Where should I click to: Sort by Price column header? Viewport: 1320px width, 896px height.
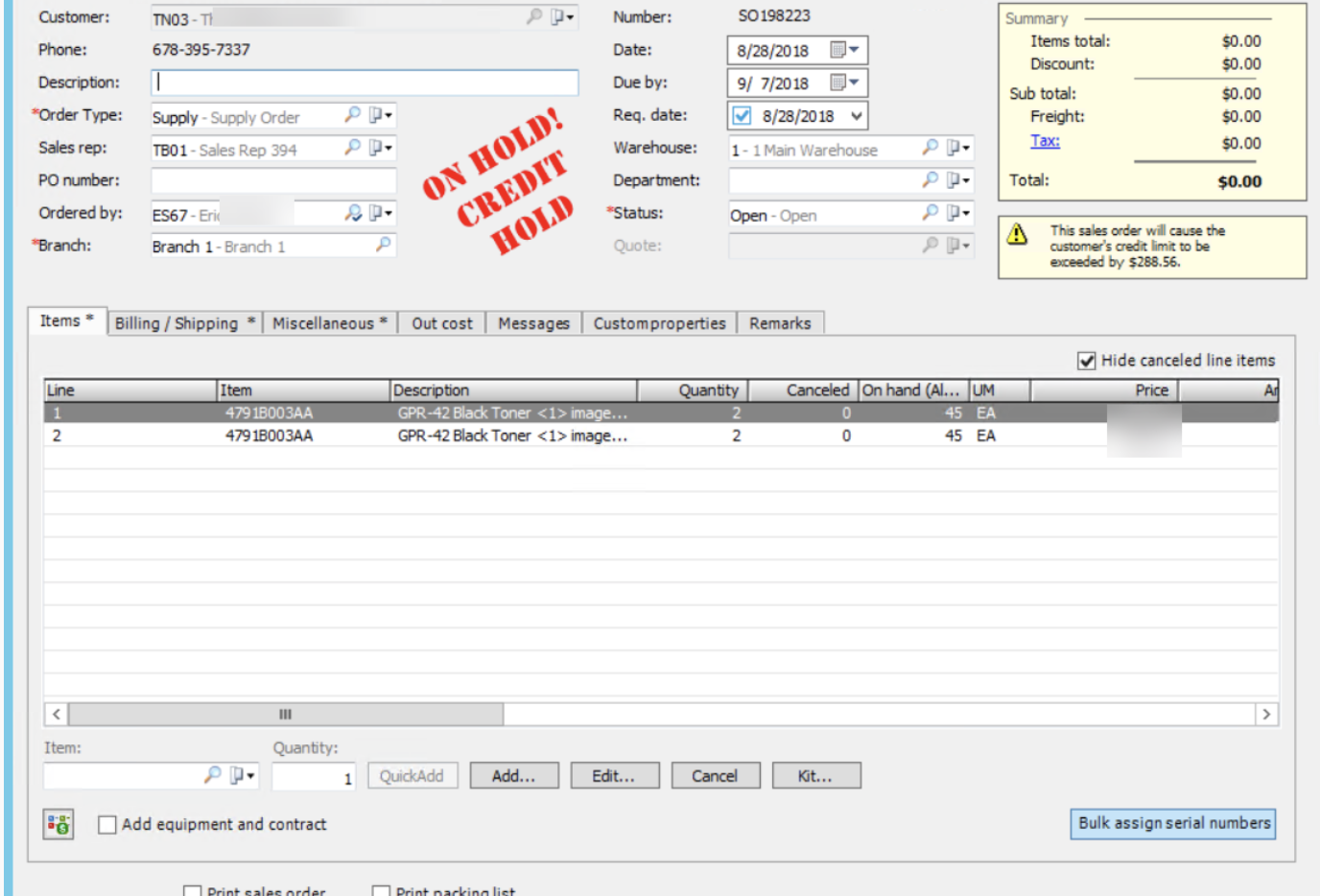tap(1104, 390)
